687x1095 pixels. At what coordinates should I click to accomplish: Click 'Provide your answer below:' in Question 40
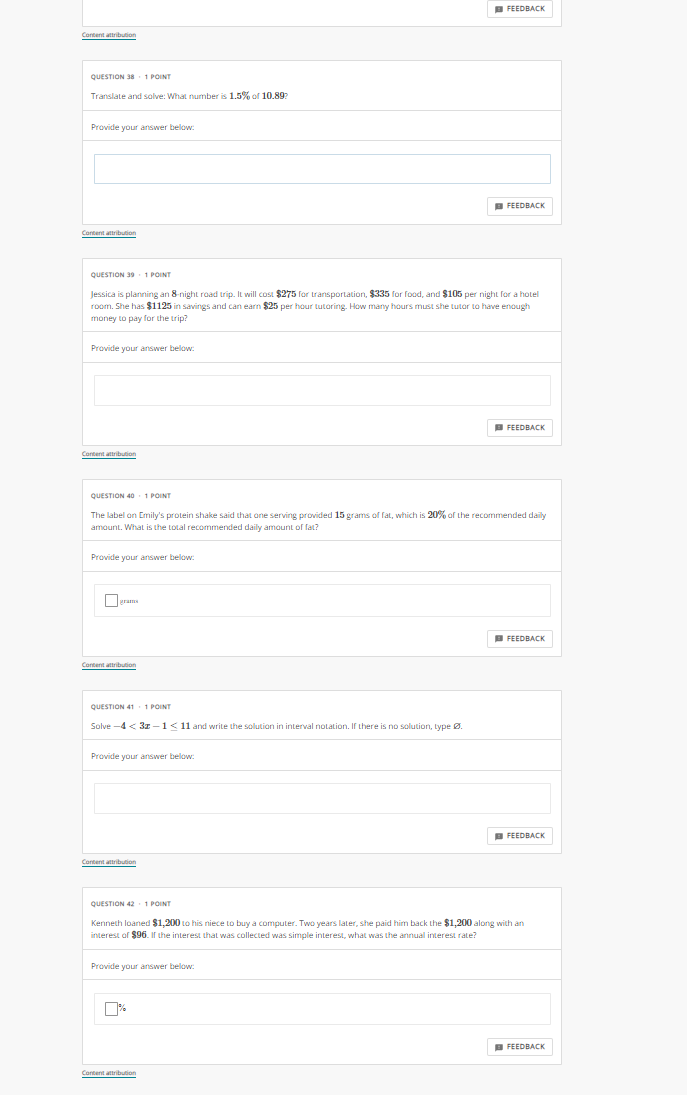pos(142,557)
